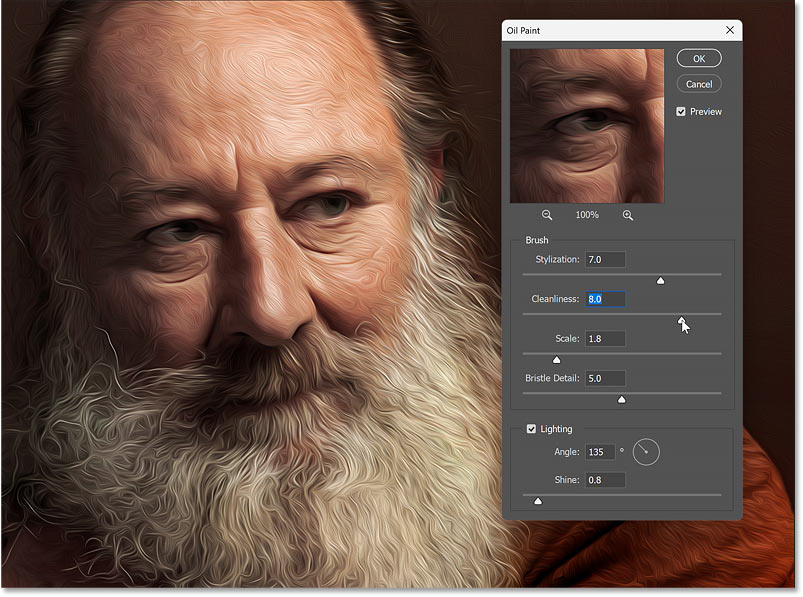Select the Scale value field
The image size is (803, 597).
tap(605, 339)
